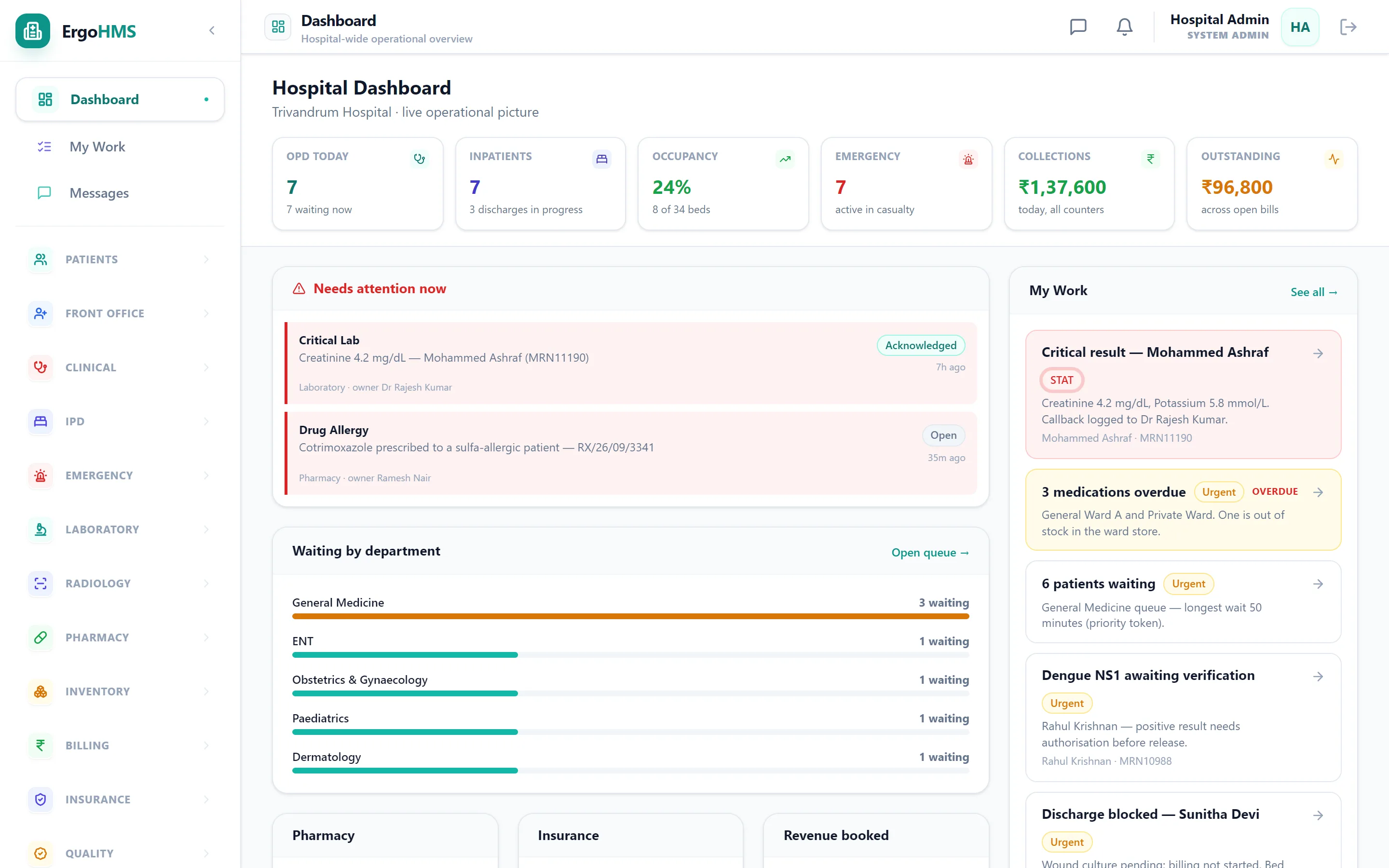Click the Patients sidebar icon
The width and height of the screenshot is (1389, 868).
[x=41, y=259]
